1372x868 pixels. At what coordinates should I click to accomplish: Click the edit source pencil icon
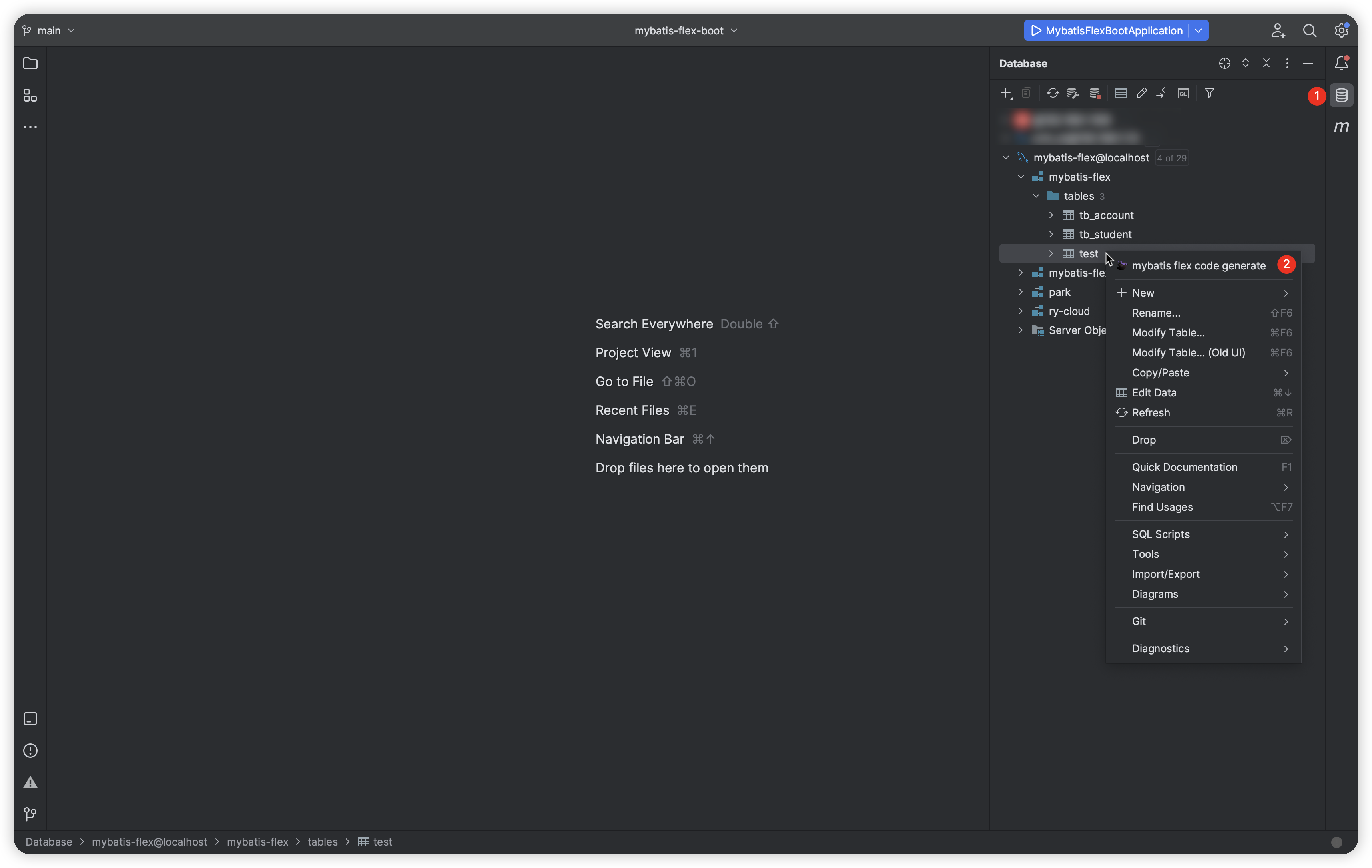[1141, 93]
